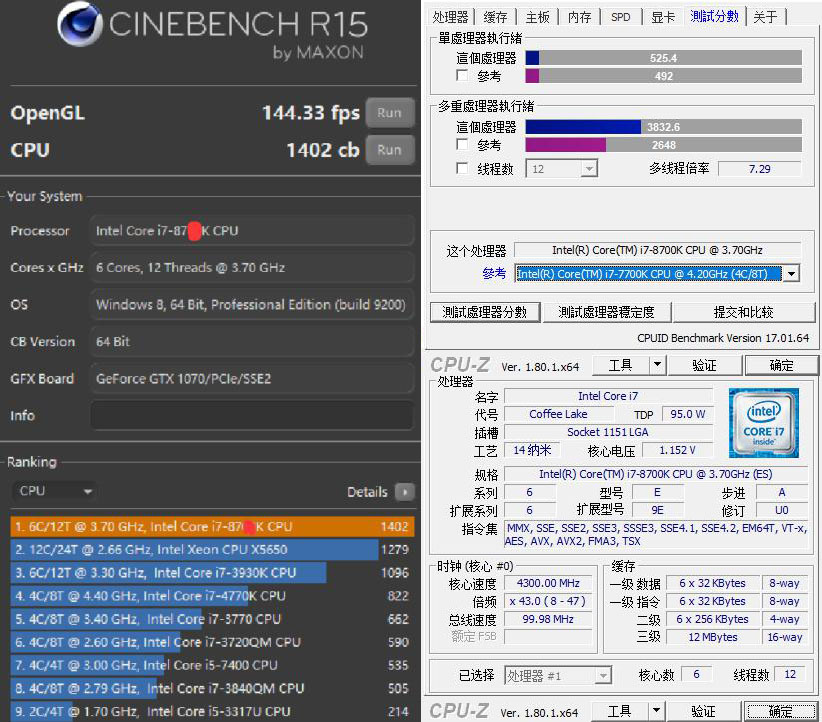This screenshot has height=722, width=822.
Task: Click the TDP value 95.0 W
Action: click(x=687, y=414)
